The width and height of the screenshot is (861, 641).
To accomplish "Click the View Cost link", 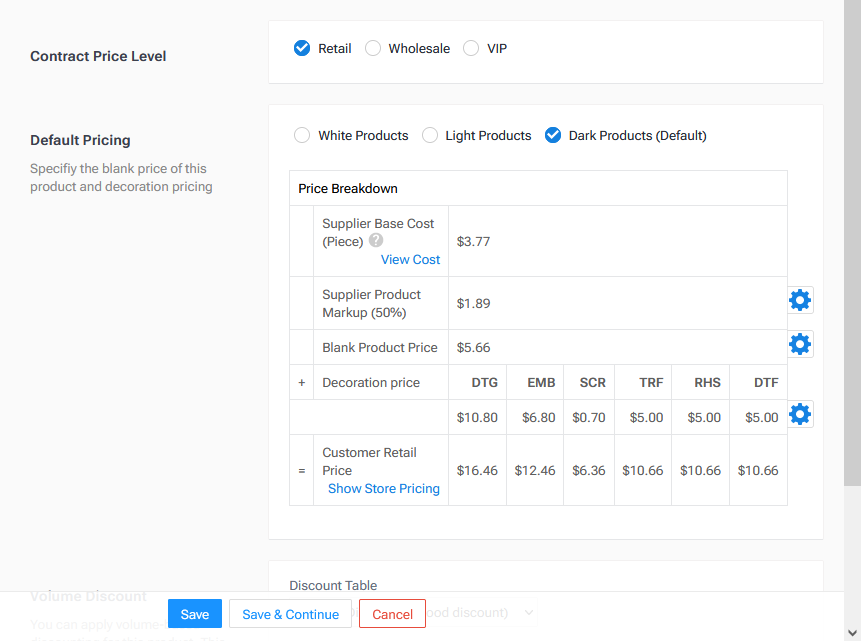I will pyautogui.click(x=410, y=259).
